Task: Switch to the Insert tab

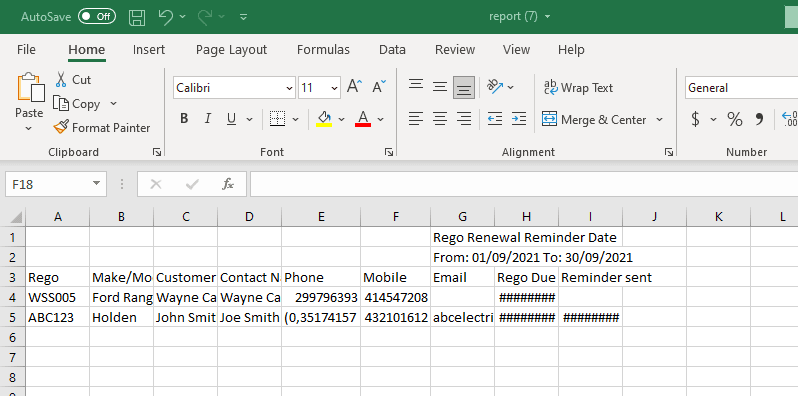Action: [x=149, y=49]
